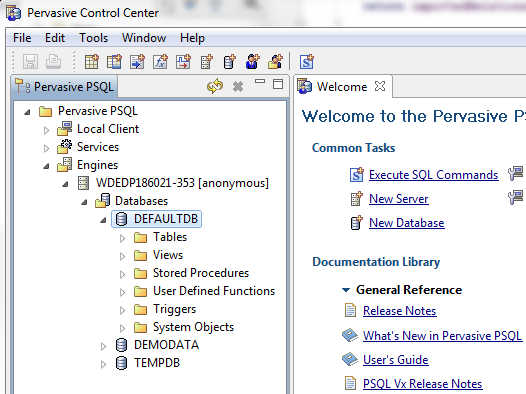Click the New Table toolbar icon
This screenshot has width=526, height=394.
(x=92, y=62)
